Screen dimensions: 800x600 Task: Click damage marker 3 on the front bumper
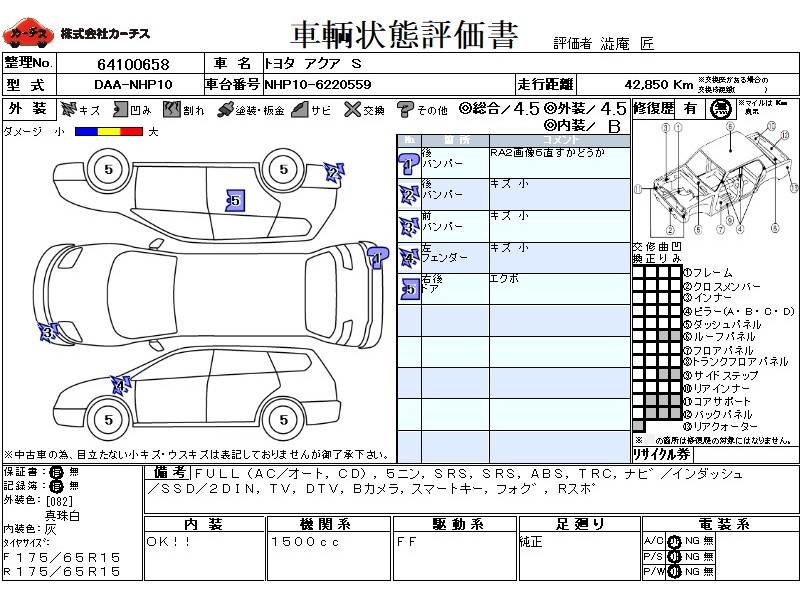47,333
